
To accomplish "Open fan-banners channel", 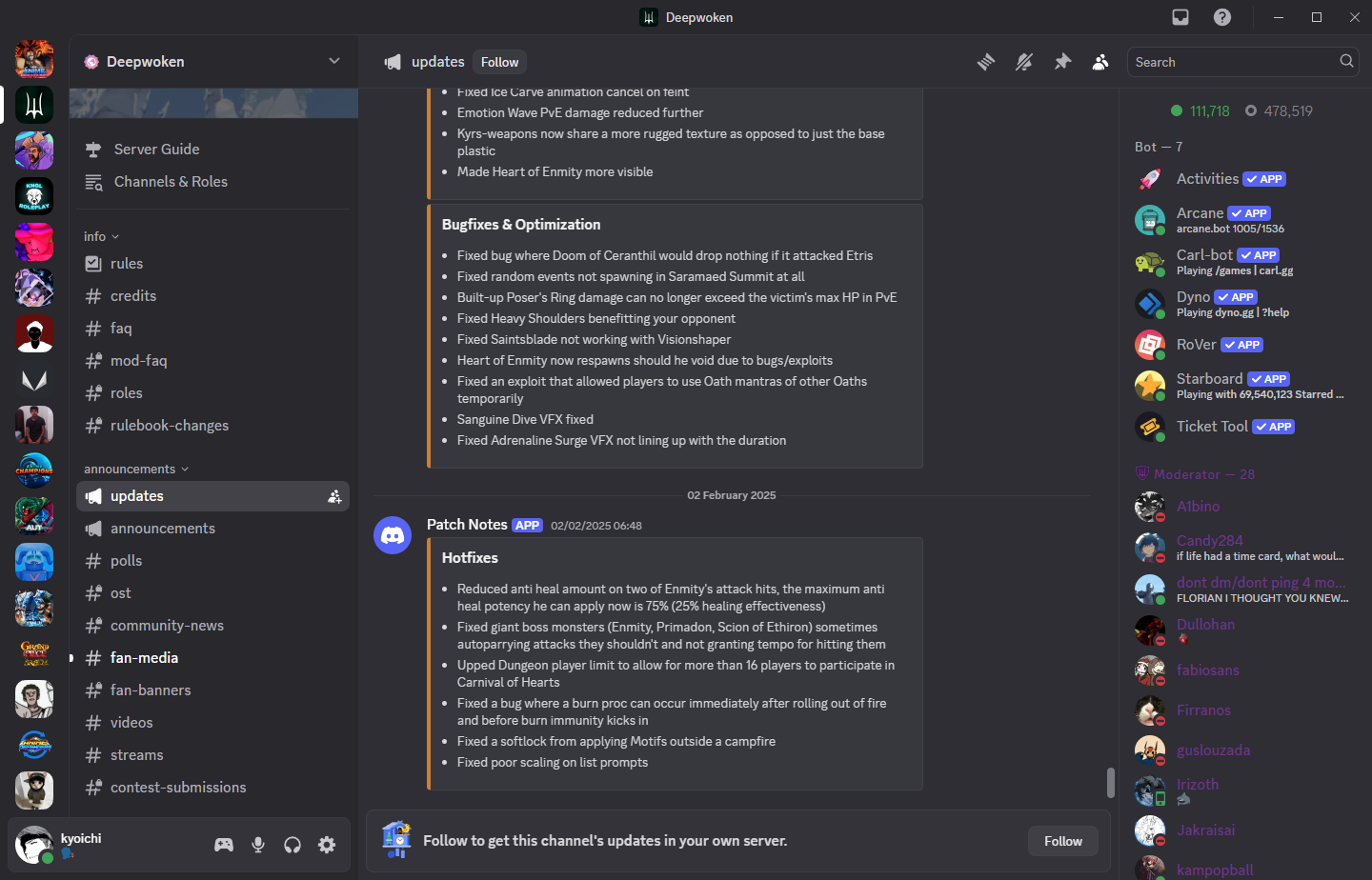I will tap(213, 690).
